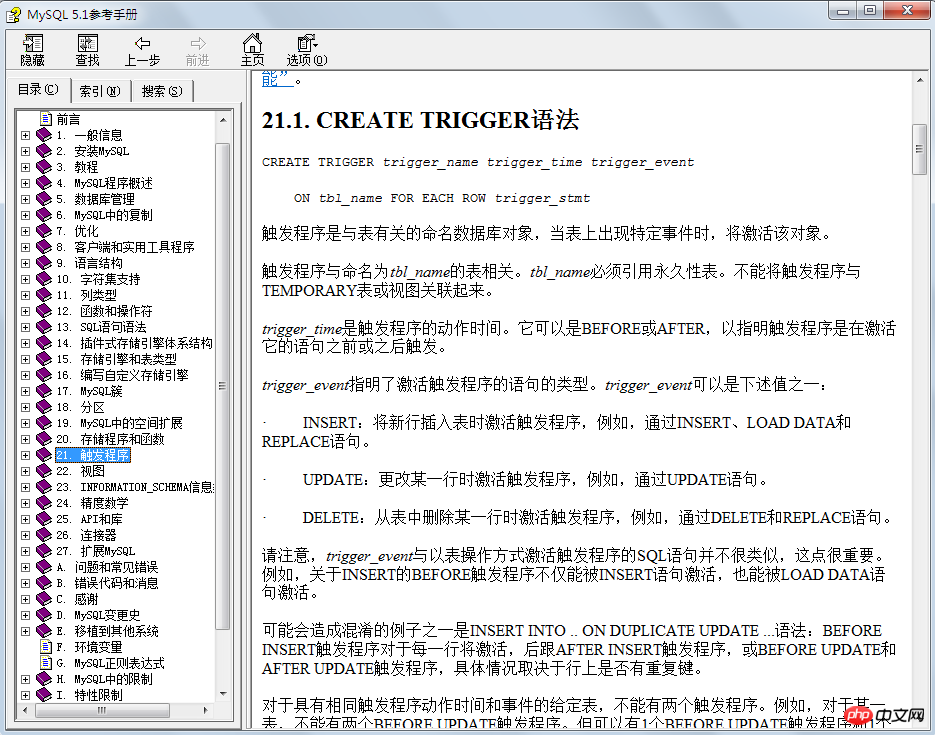Expand the 触发程序 chapter node
Viewport: 935px width, 735px height.
(x=25, y=455)
